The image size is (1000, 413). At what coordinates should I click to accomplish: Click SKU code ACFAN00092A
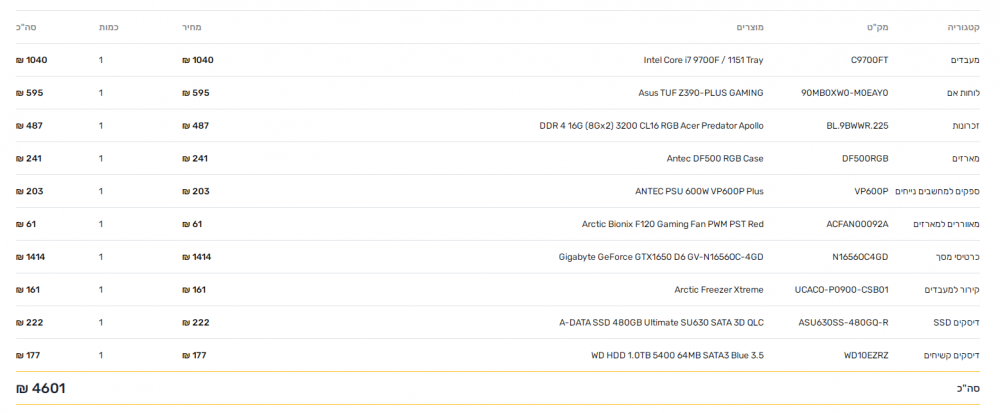tap(857, 224)
